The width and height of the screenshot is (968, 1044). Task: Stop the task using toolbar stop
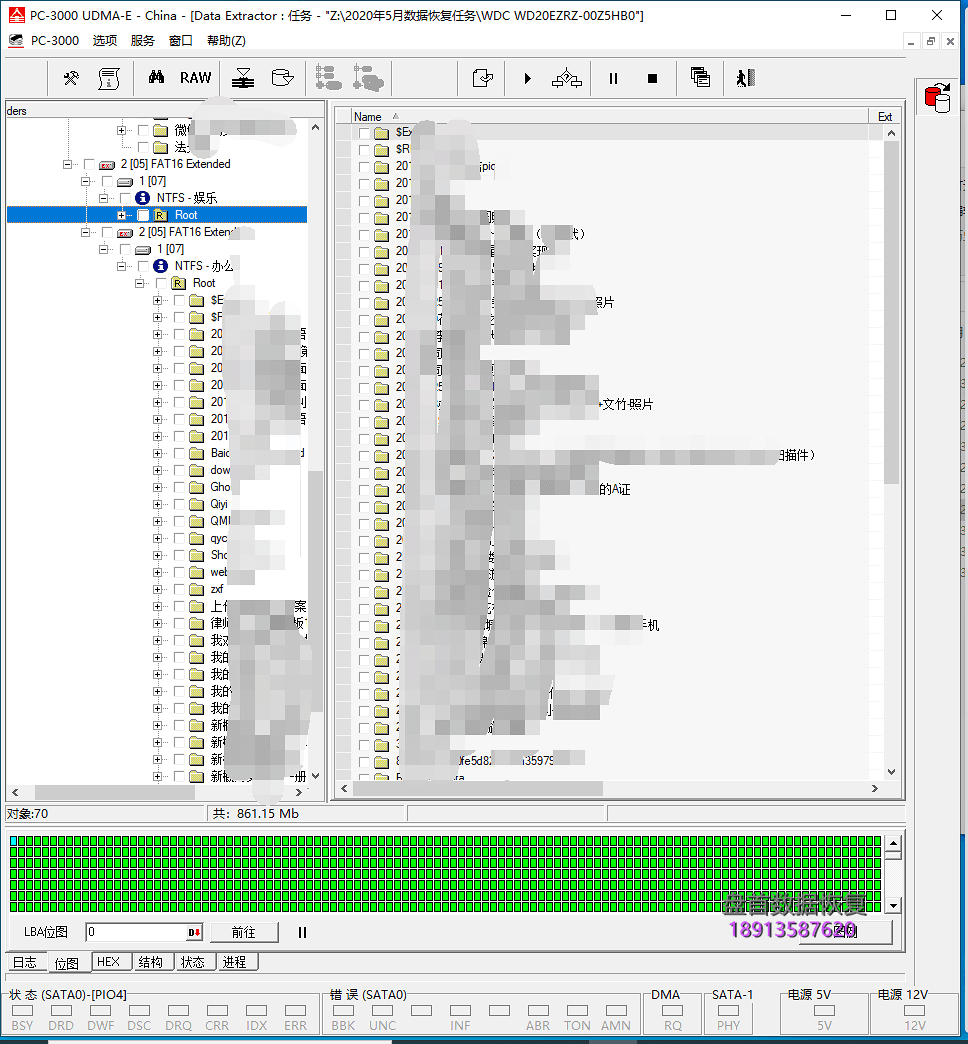[x=652, y=79]
